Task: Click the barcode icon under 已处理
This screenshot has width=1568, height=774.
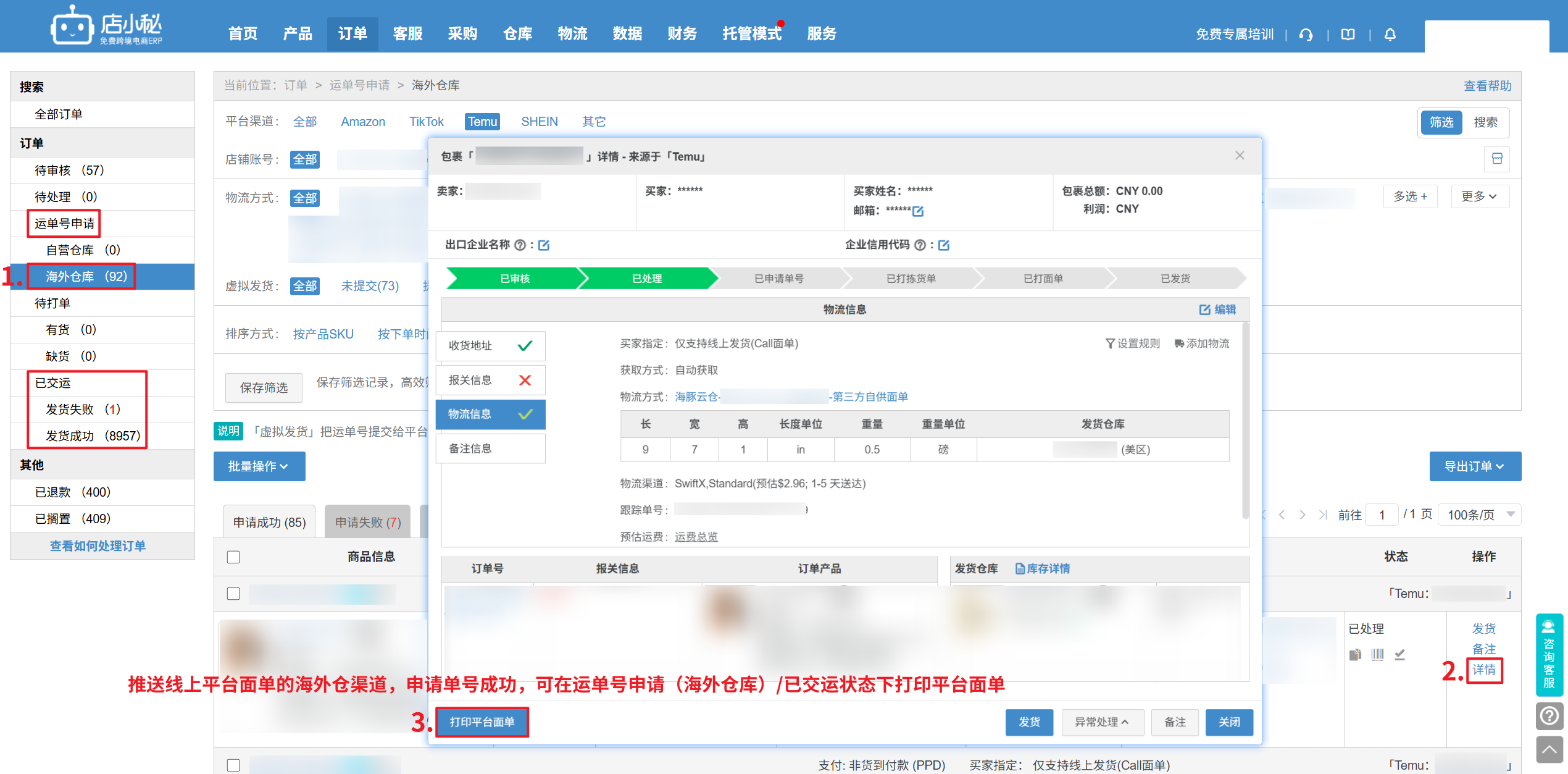Action: click(x=1377, y=654)
